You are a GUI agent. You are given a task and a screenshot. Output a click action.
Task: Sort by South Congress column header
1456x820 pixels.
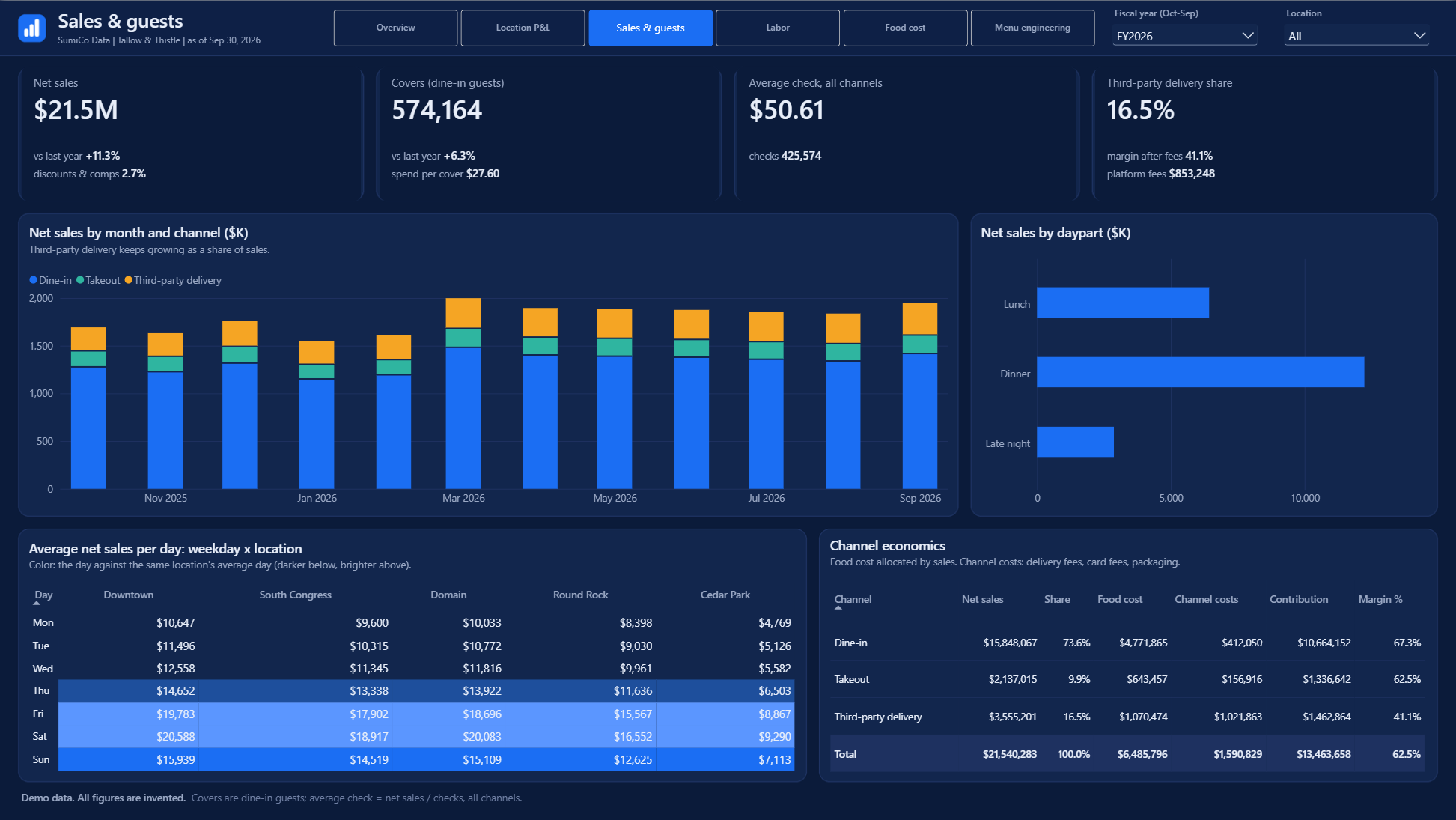295,595
